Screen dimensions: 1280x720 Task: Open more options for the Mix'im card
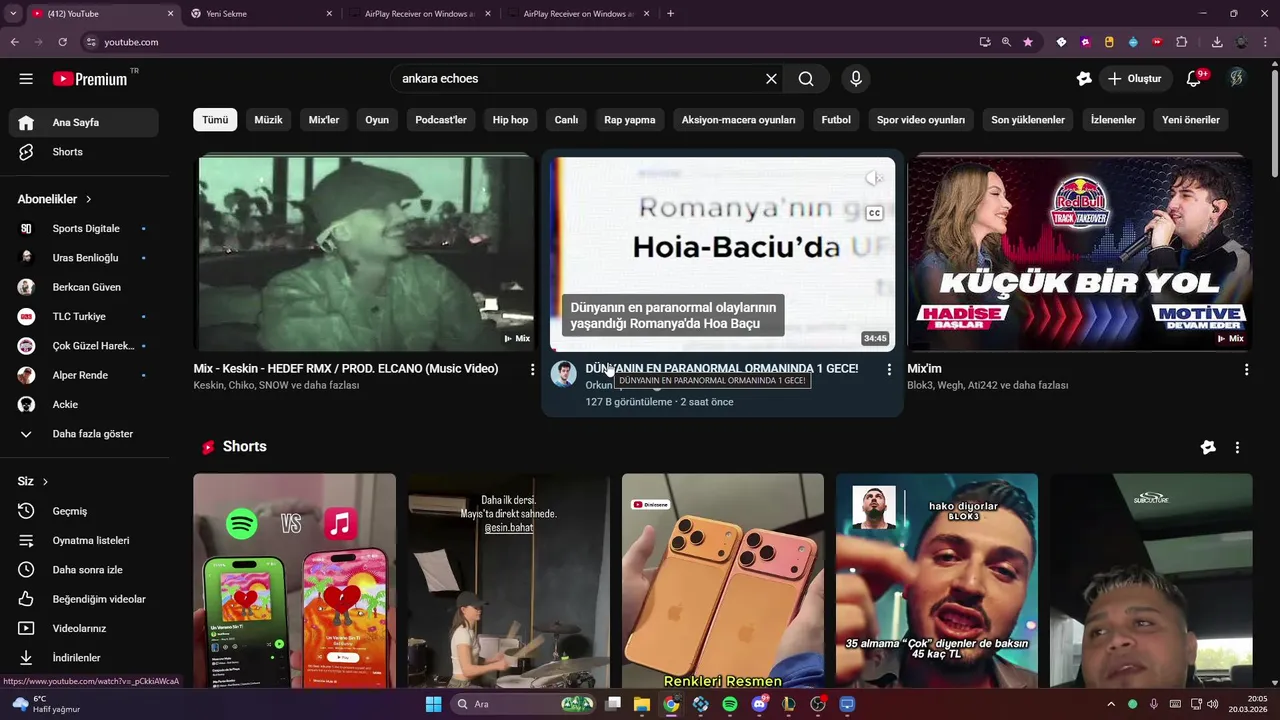1246,369
